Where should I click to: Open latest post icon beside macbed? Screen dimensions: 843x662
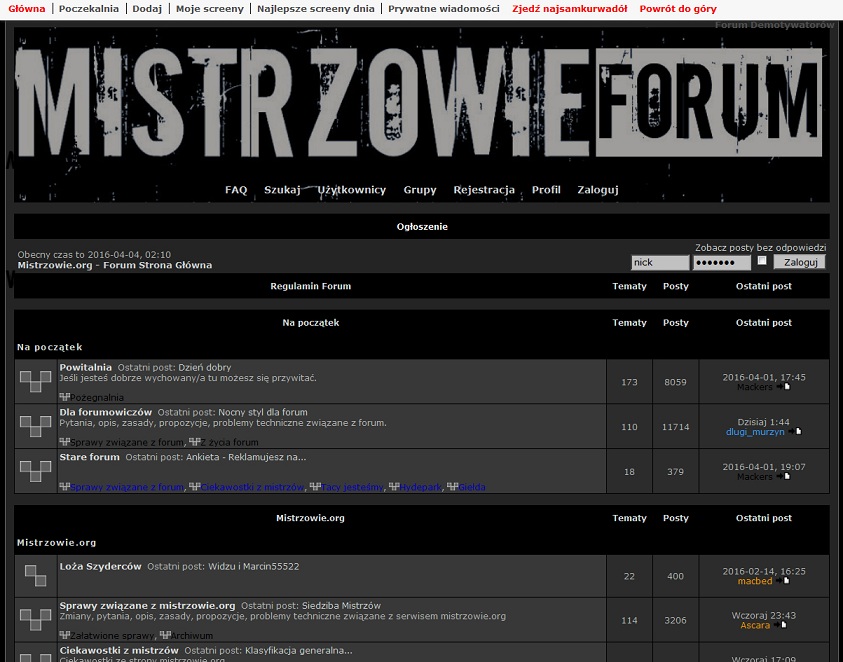click(783, 581)
